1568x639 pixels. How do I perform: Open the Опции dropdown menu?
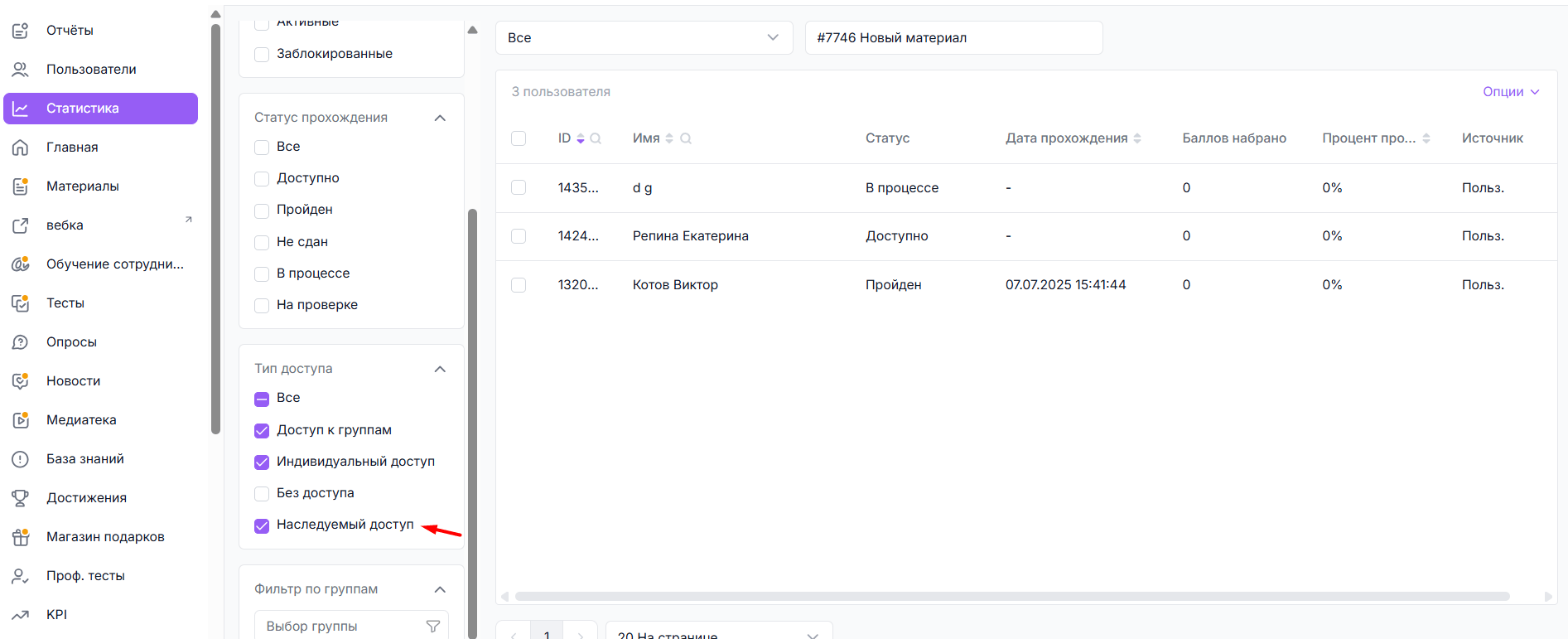click(x=1511, y=92)
